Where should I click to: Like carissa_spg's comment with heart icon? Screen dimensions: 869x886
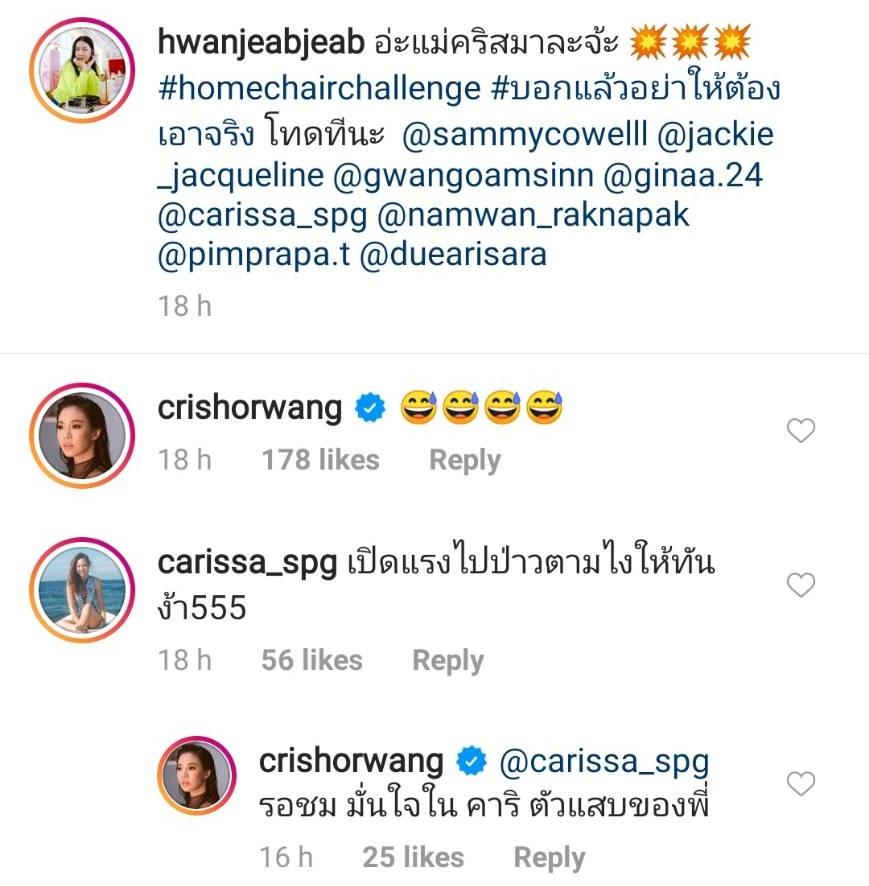click(801, 585)
